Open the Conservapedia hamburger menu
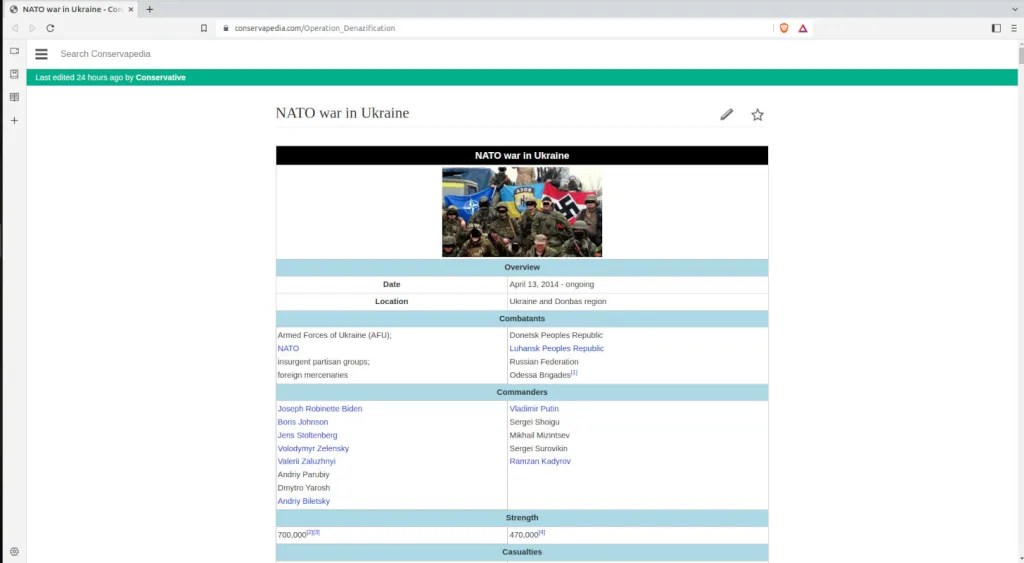The image size is (1024, 563). (x=41, y=54)
